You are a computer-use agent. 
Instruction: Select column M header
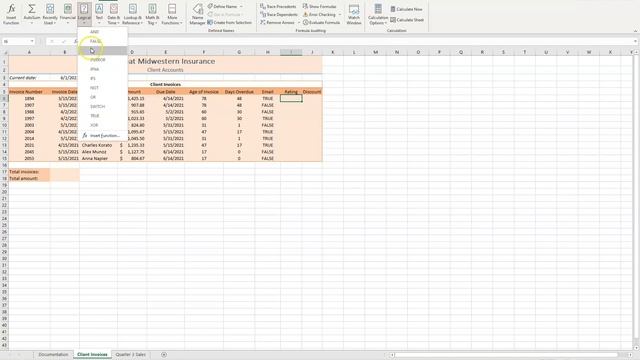(375, 52)
